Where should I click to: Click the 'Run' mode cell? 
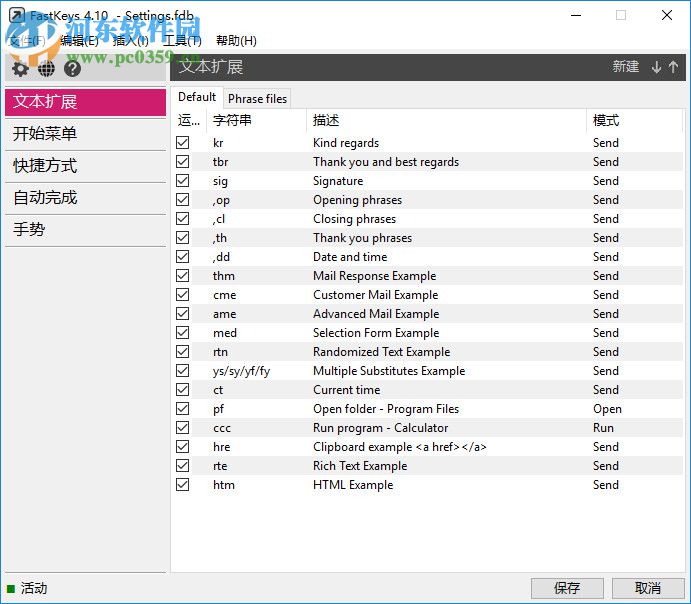(603, 428)
